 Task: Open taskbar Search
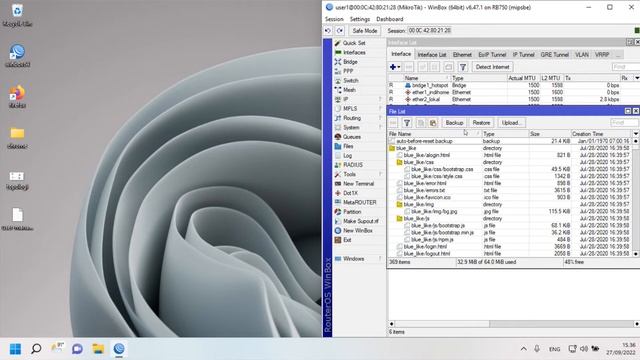(36, 349)
